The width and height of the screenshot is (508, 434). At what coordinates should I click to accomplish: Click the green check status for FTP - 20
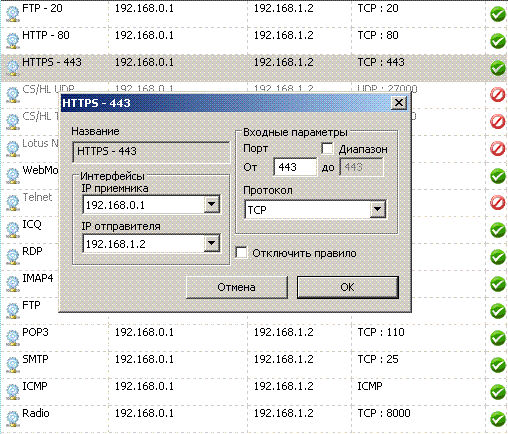(498, 14)
